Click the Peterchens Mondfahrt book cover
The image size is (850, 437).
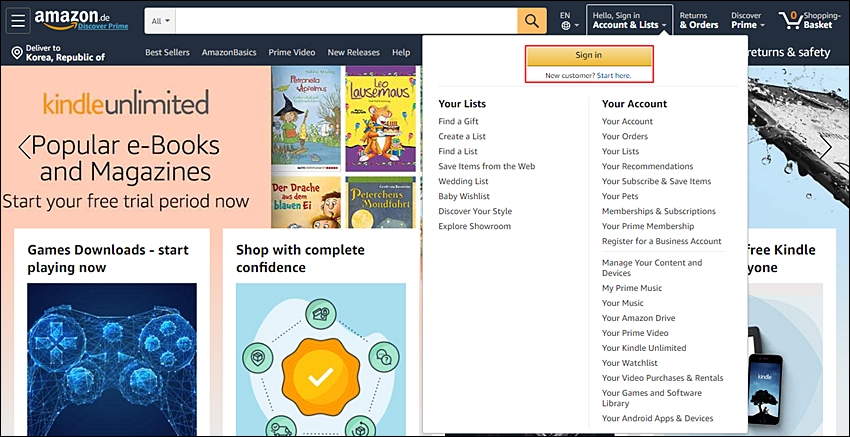(381, 202)
